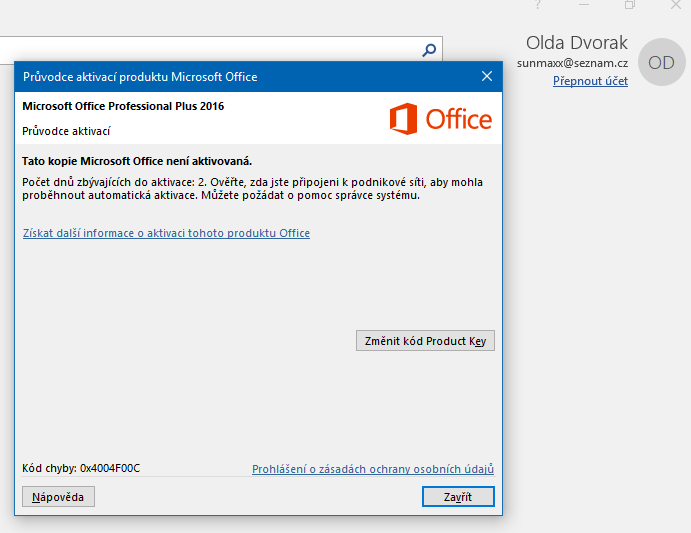Click the text Tato kopie Microsoft Office není aktivovaná
The width and height of the screenshot is (691, 533).
[x=137, y=161]
